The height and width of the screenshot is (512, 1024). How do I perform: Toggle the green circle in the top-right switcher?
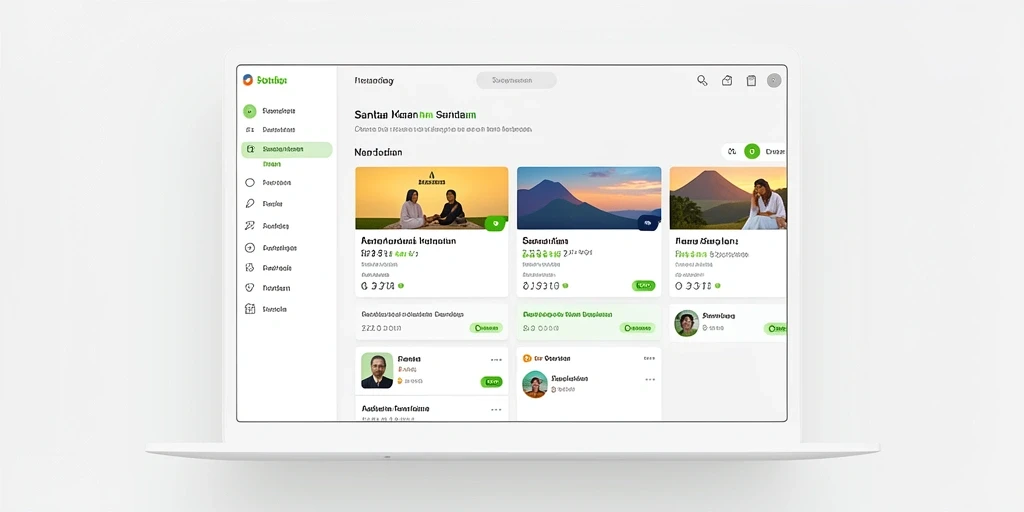pos(752,152)
